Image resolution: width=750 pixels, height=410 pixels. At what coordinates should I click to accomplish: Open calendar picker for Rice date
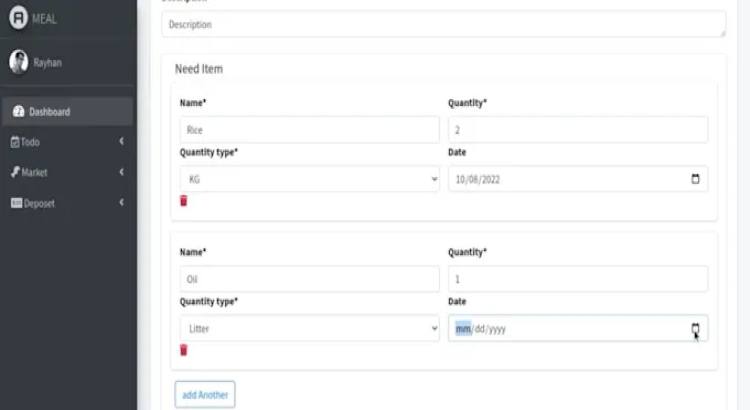pyautogui.click(x=696, y=179)
